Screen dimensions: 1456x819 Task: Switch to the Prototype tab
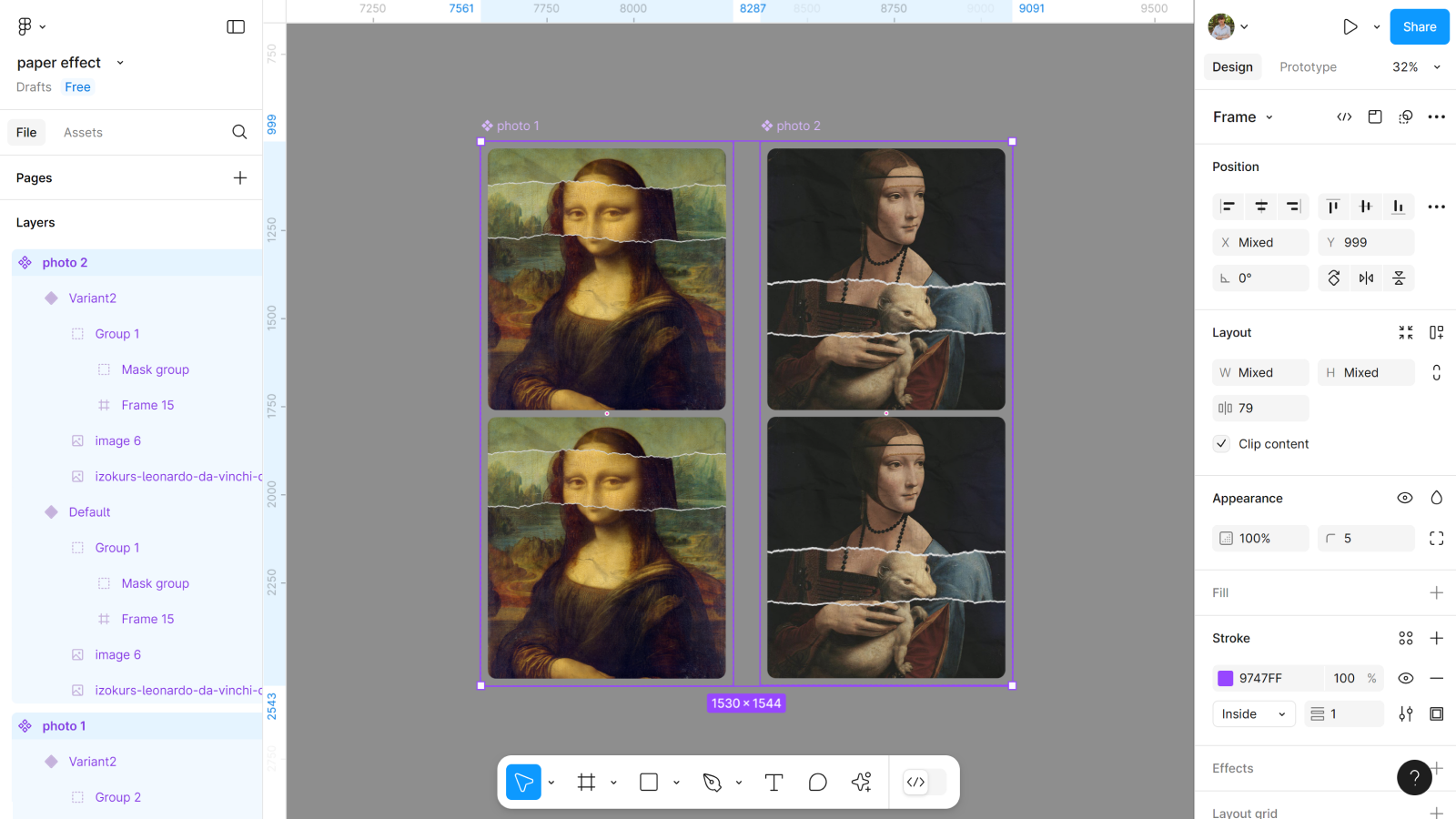point(1308,67)
